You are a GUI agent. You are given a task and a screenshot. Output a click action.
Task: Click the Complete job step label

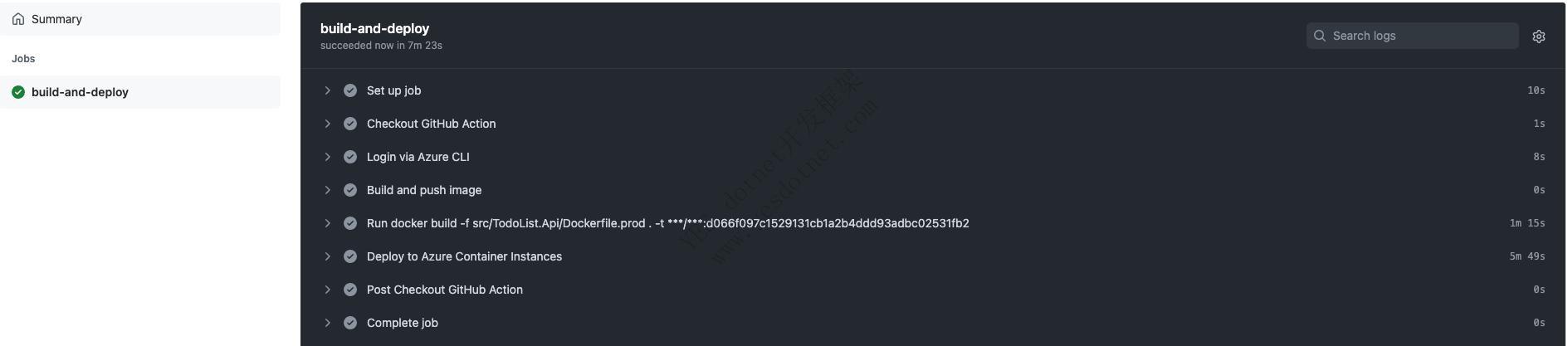coord(403,323)
